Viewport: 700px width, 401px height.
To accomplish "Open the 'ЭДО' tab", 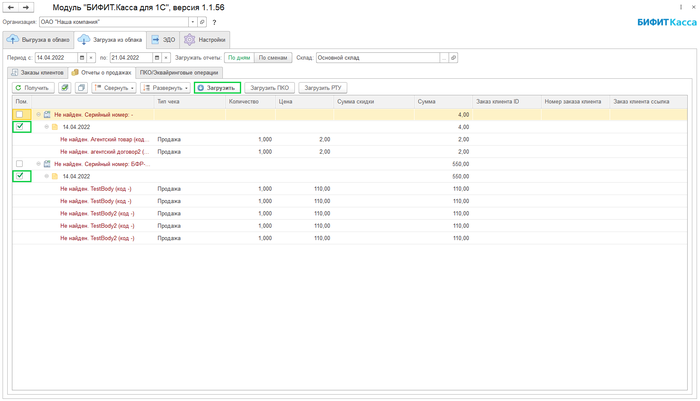I will point(163,40).
